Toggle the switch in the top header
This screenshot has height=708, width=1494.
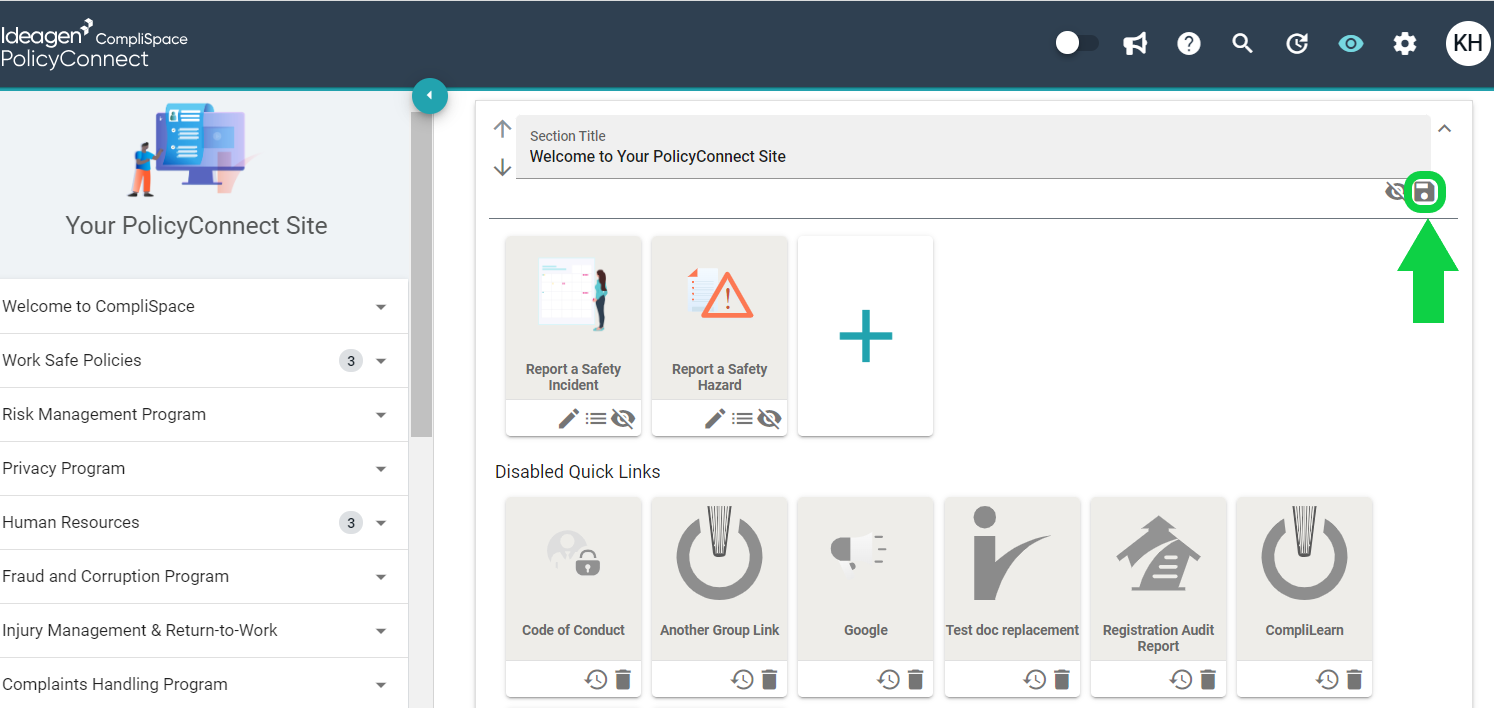tap(1077, 43)
